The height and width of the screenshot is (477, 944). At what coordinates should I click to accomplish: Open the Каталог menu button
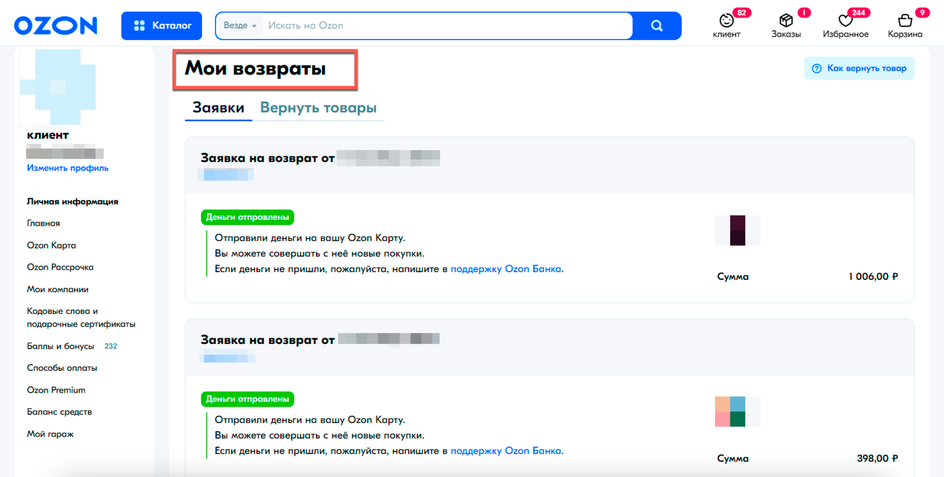pos(161,26)
